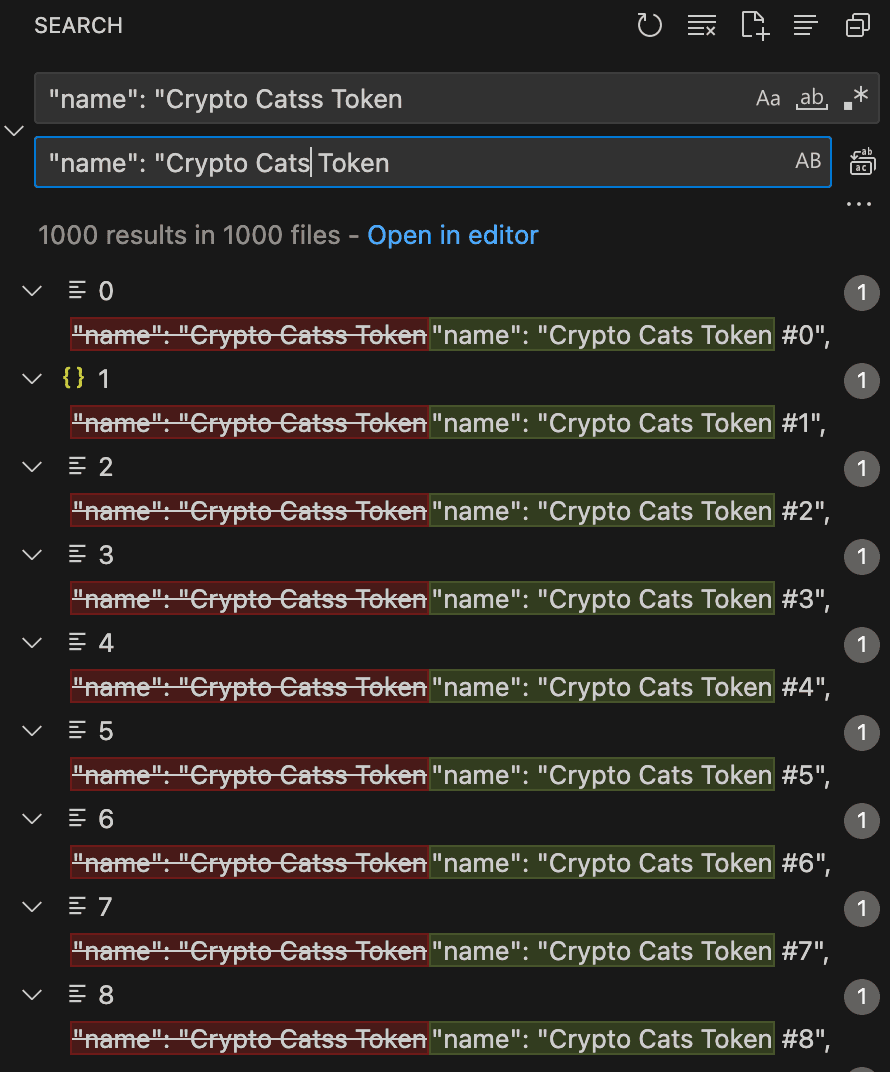Click into the search query input field
890x1072 pixels.
(390, 99)
